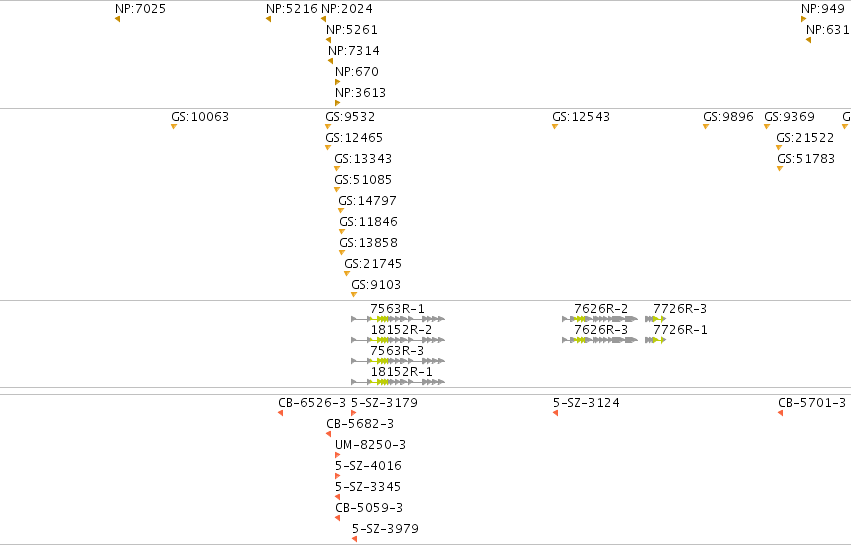
Task: Click the GS:9896 feature
Action: coord(728,117)
